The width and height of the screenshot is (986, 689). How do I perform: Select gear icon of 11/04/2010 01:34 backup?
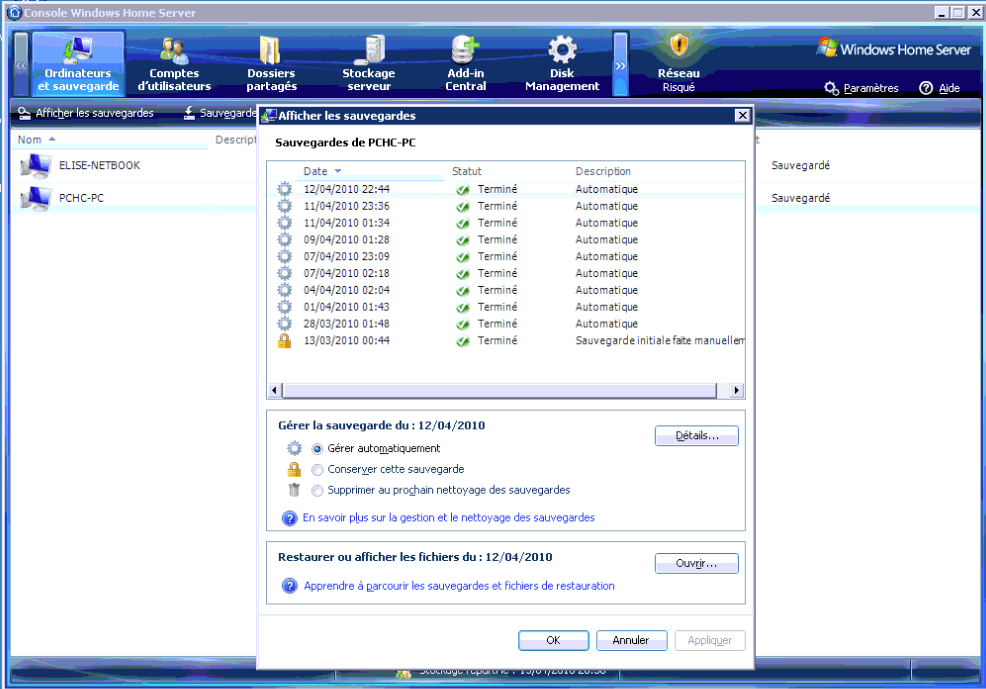pyautogui.click(x=285, y=223)
